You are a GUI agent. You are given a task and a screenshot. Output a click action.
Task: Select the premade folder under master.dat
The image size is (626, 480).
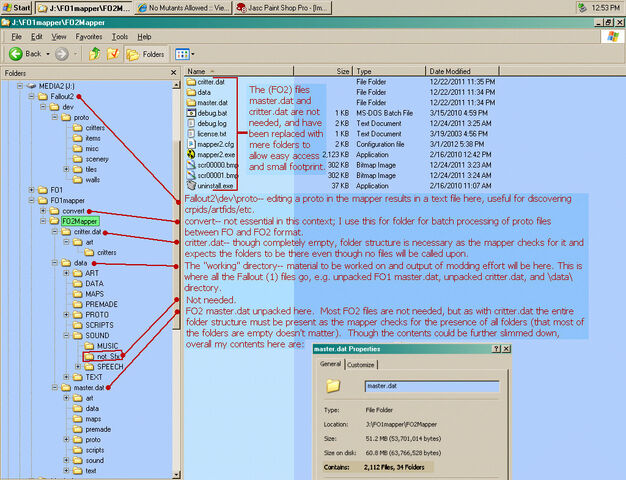(98, 429)
